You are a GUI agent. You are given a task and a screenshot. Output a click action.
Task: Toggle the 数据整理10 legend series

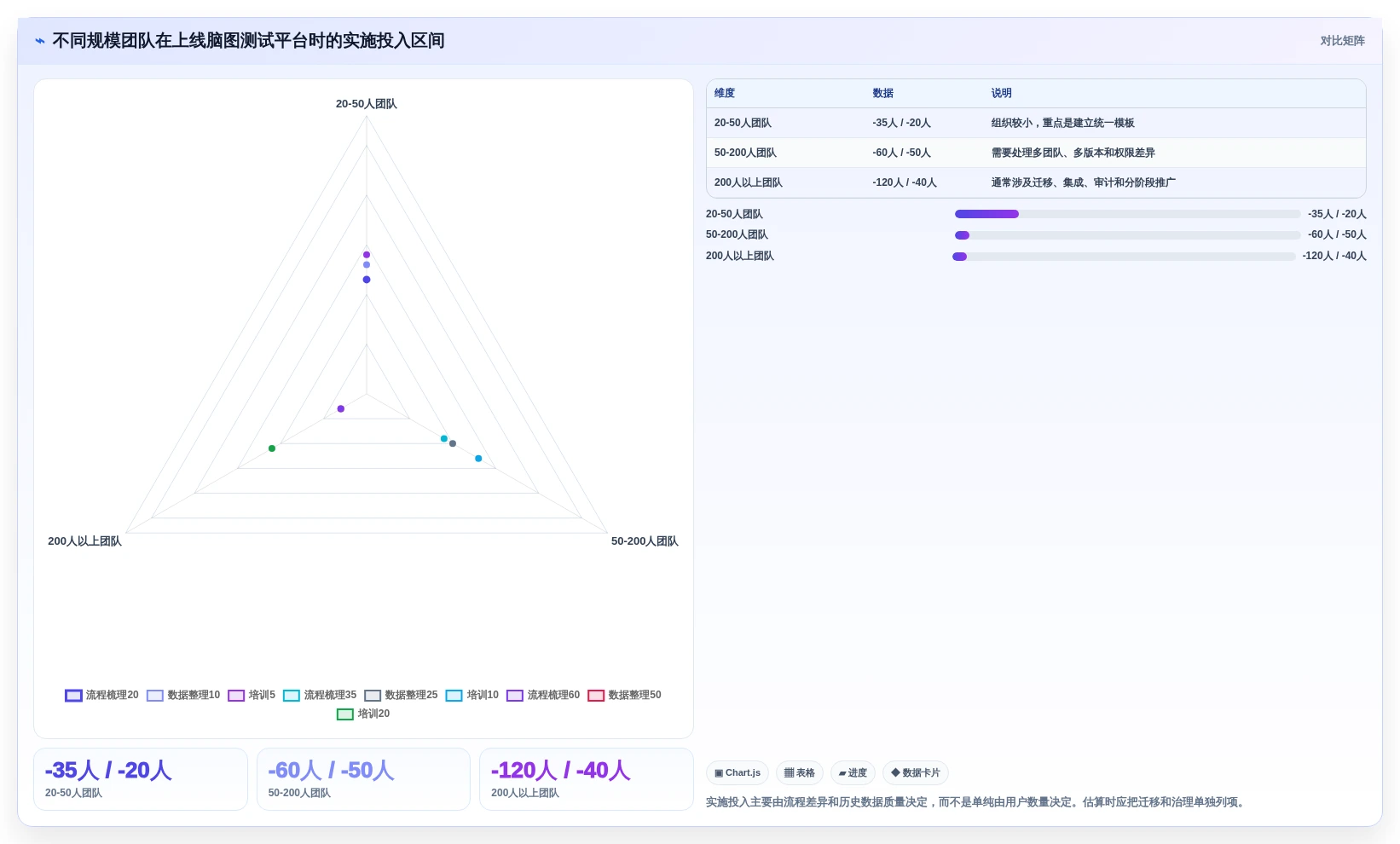pyautogui.click(x=183, y=695)
